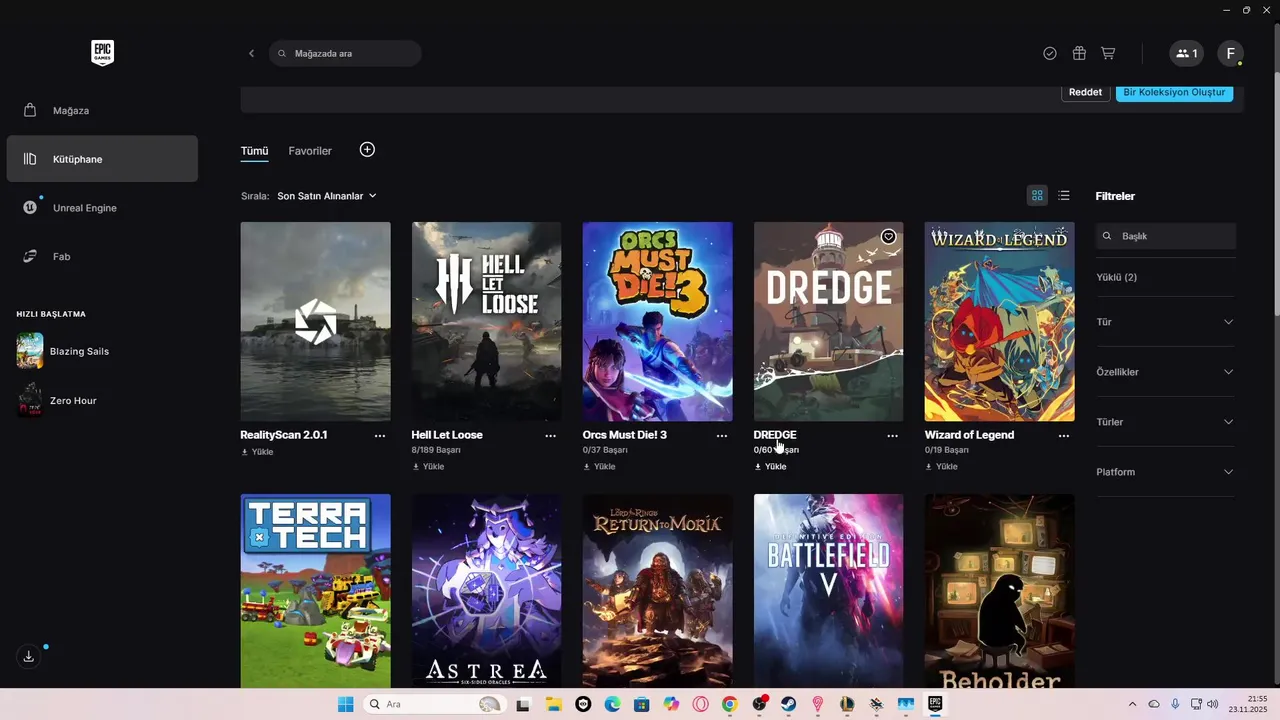Open the Kütüphane library section

pyautogui.click(x=102, y=159)
